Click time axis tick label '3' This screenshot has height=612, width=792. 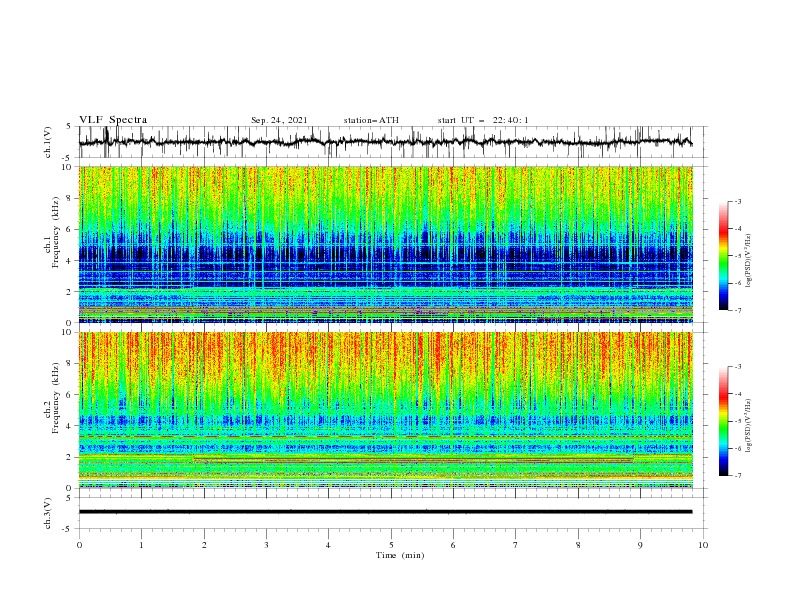pos(266,545)
